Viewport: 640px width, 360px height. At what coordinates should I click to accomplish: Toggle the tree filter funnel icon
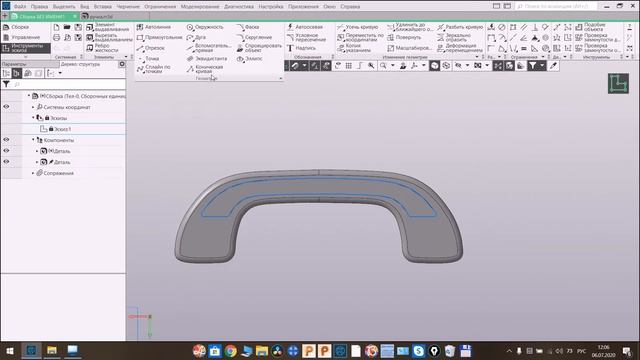(x=6, y=84)
